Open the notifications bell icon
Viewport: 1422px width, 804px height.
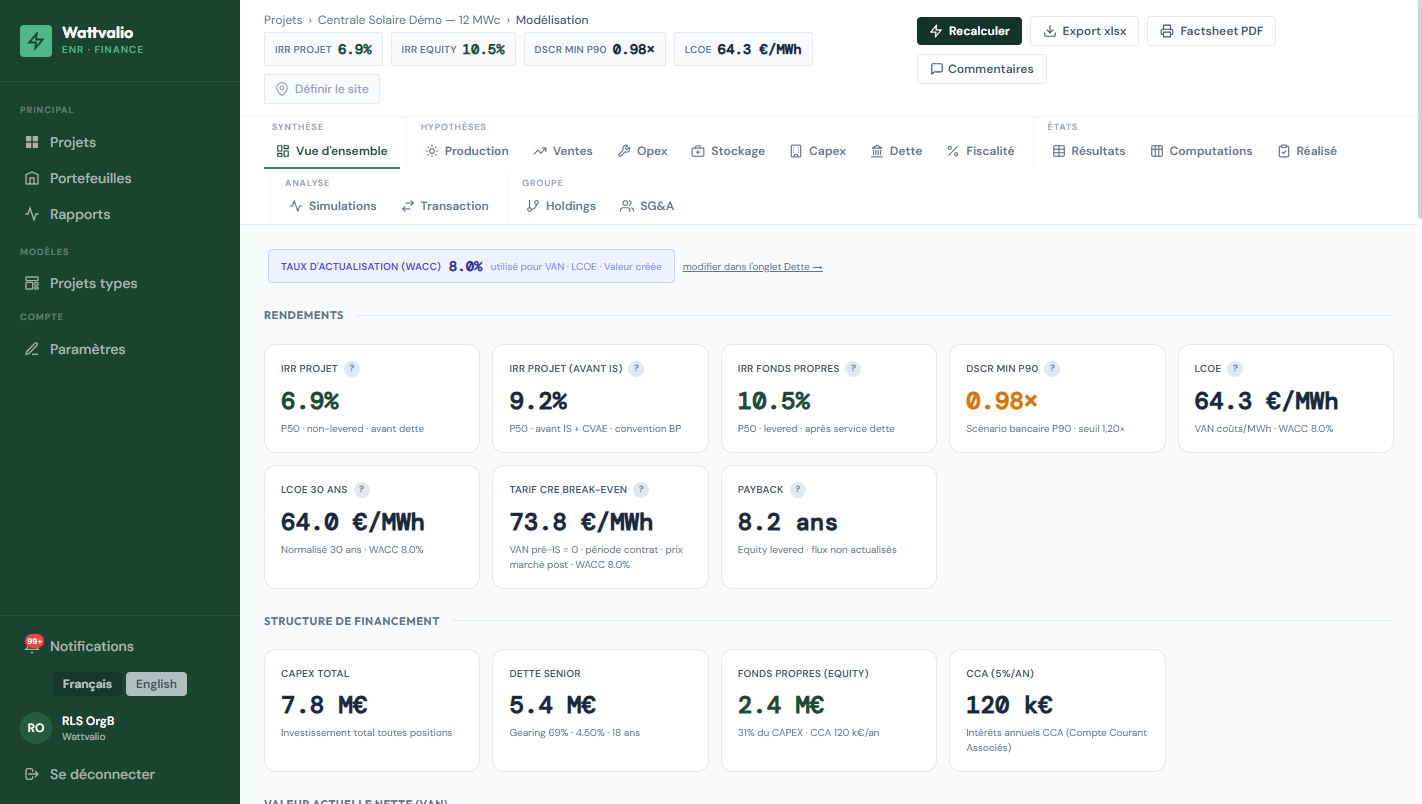point(32,646)
